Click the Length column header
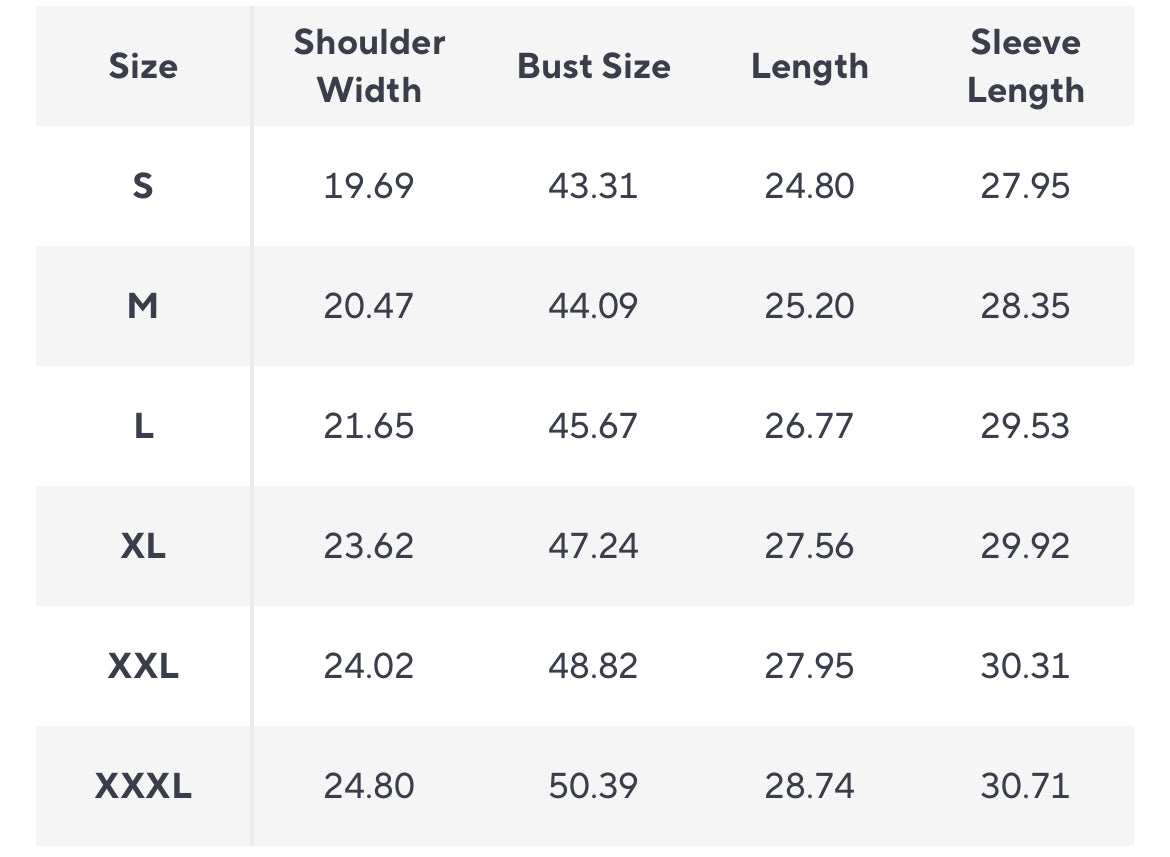This screenshot has width=1170, height=857. [x=809, y=66]
